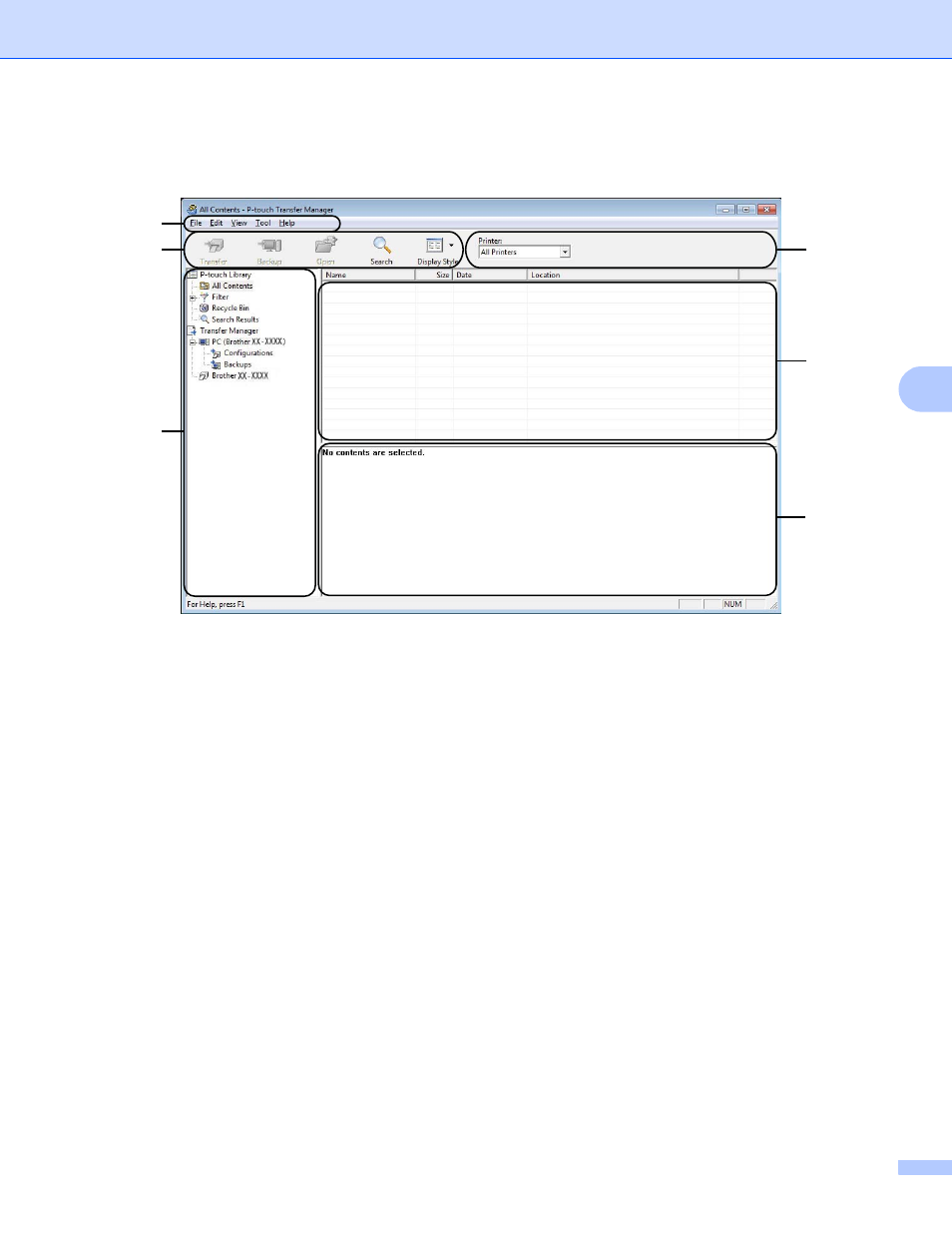Maximize the P-touch Transfer Manager window

(x=746, y=210)
